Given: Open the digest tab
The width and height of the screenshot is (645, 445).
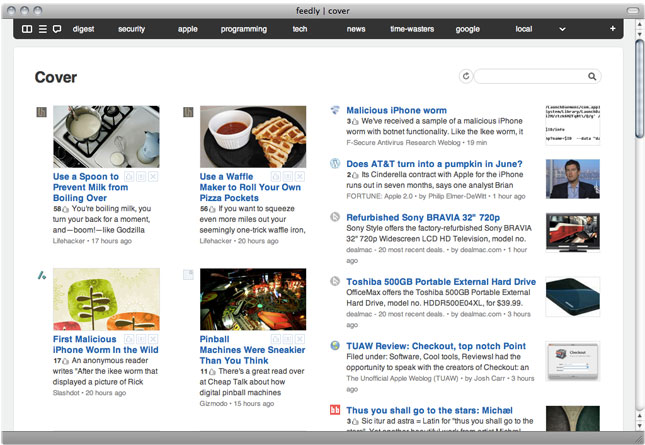Looking at the screenshot, I should [84, 29].
